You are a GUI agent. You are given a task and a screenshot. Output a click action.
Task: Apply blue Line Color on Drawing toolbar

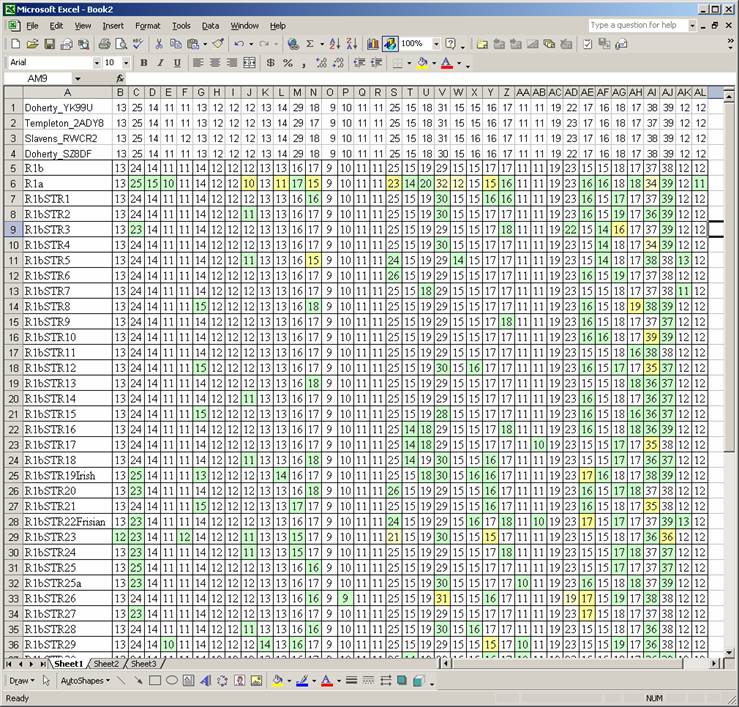[302, 681]
